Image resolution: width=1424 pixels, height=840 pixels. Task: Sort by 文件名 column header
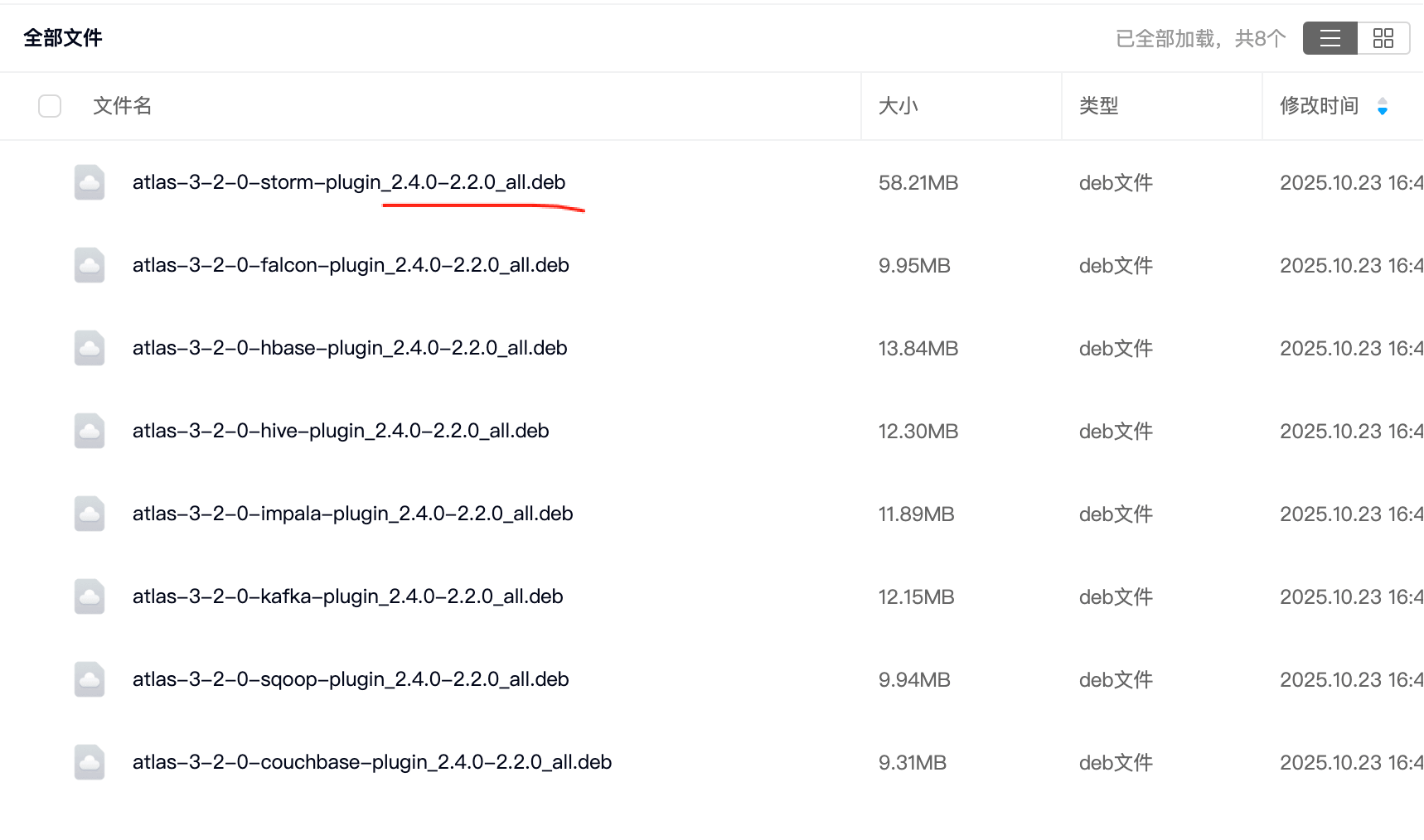point(122,106)
